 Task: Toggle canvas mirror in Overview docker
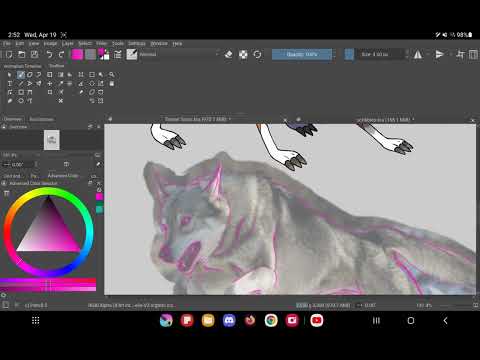tap(66, 164)
